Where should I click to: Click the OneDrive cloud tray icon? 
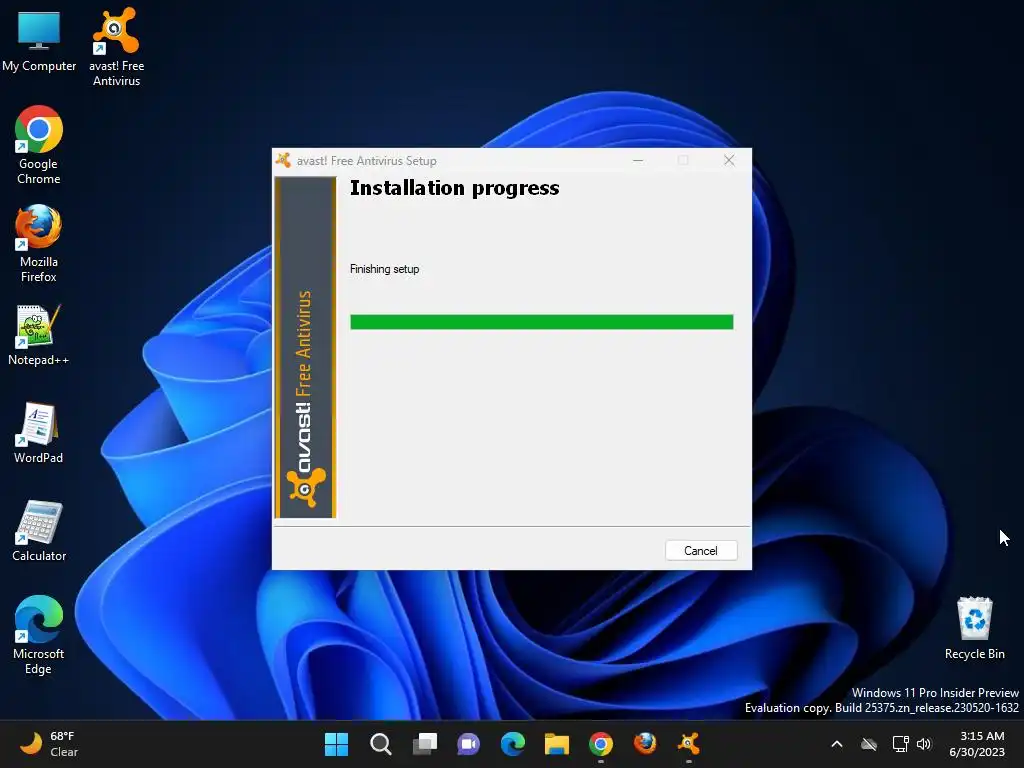pos(869,744)
